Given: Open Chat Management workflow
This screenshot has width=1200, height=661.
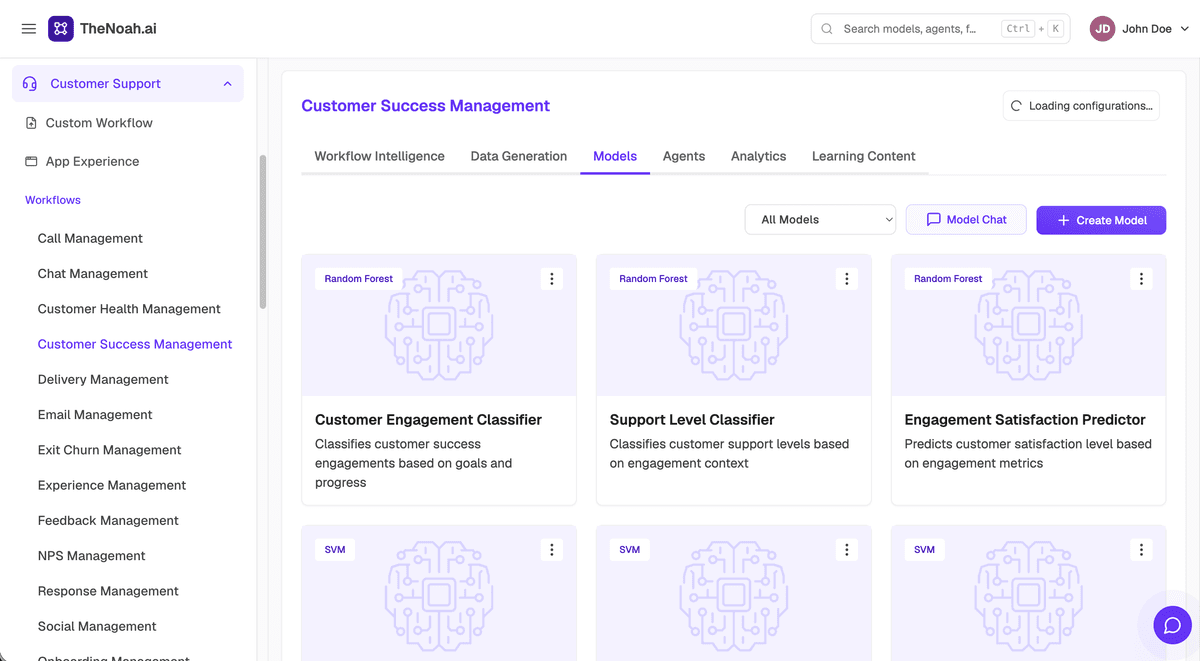Looking at the screenshot, I should (93, 274).
